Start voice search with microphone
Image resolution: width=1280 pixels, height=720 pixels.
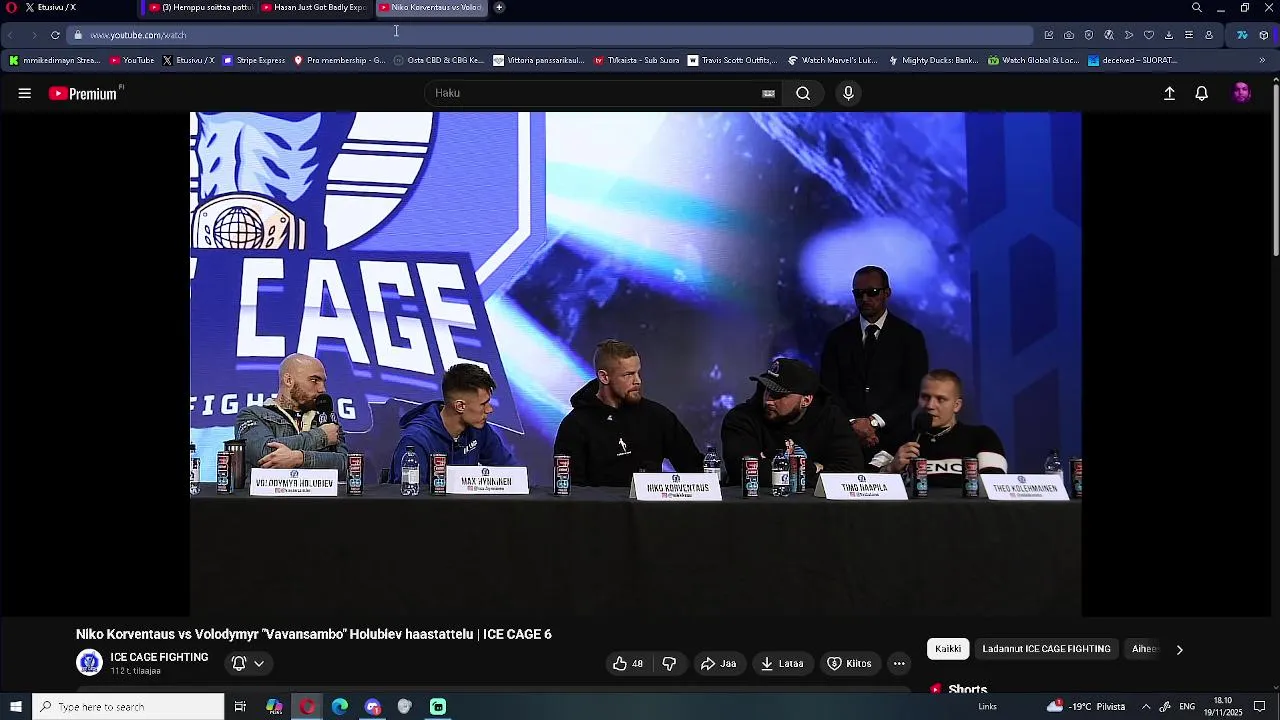[848, 93]
